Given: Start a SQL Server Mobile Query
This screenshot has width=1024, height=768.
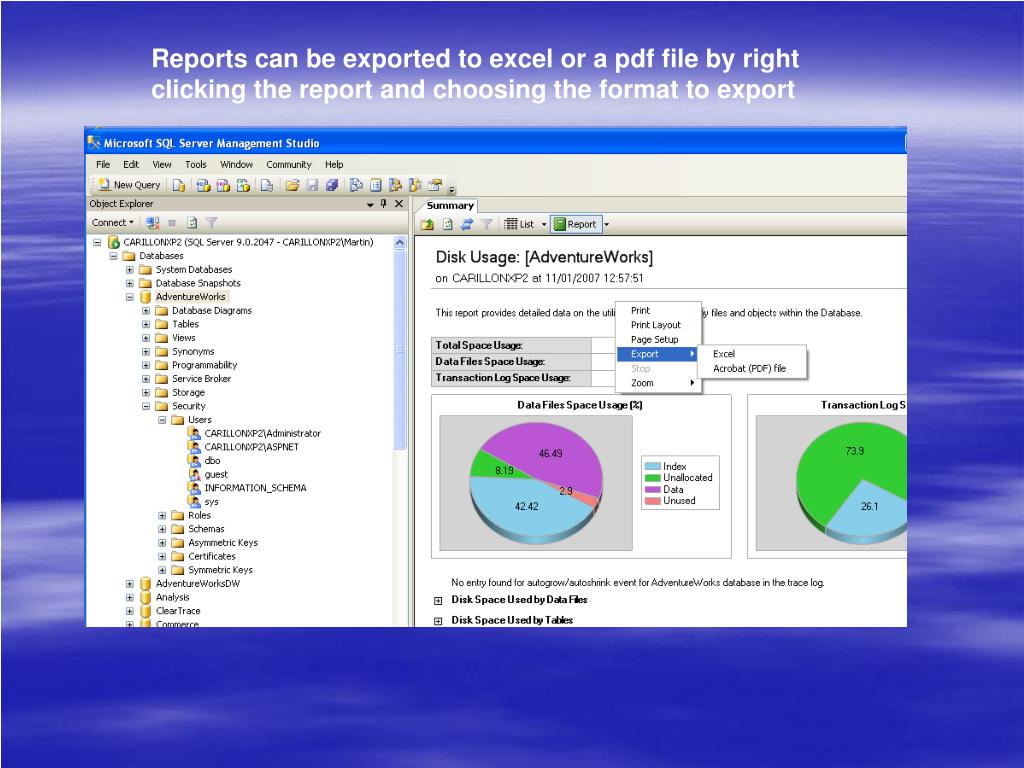Looking at the screenshot, I should (x=266, y=185).
